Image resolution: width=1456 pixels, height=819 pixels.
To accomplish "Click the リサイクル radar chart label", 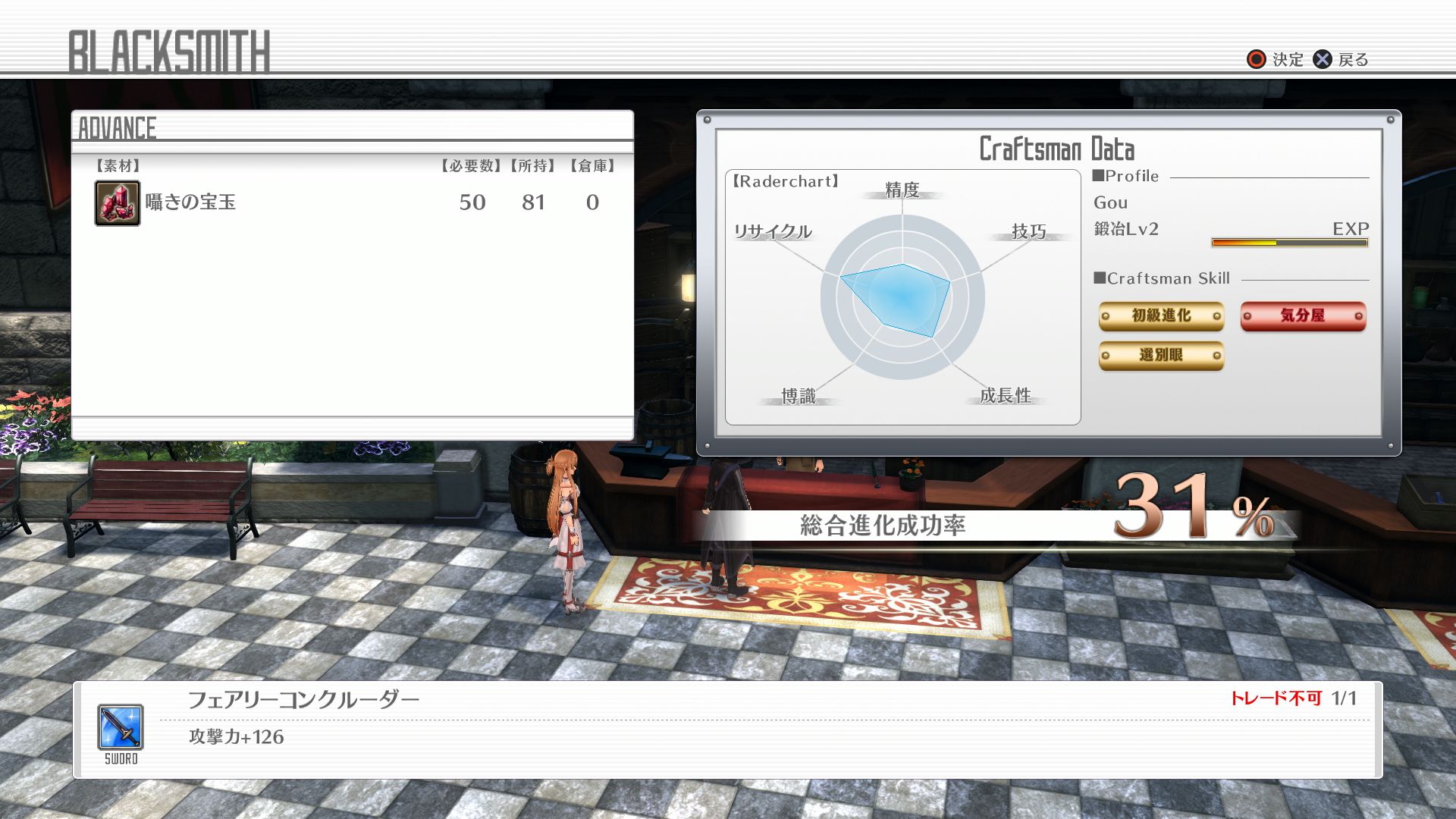I will tap(772, 231).
